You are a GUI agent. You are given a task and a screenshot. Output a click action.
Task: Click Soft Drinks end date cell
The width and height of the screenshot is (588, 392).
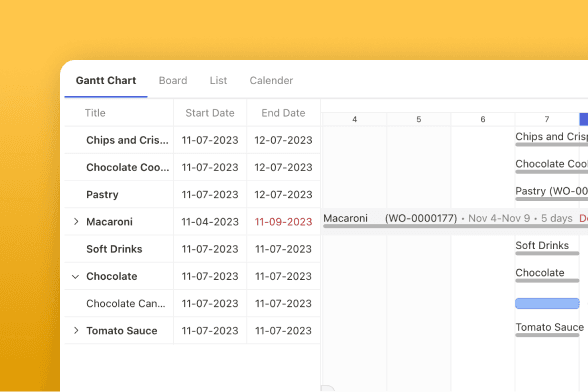pos(284,249)
